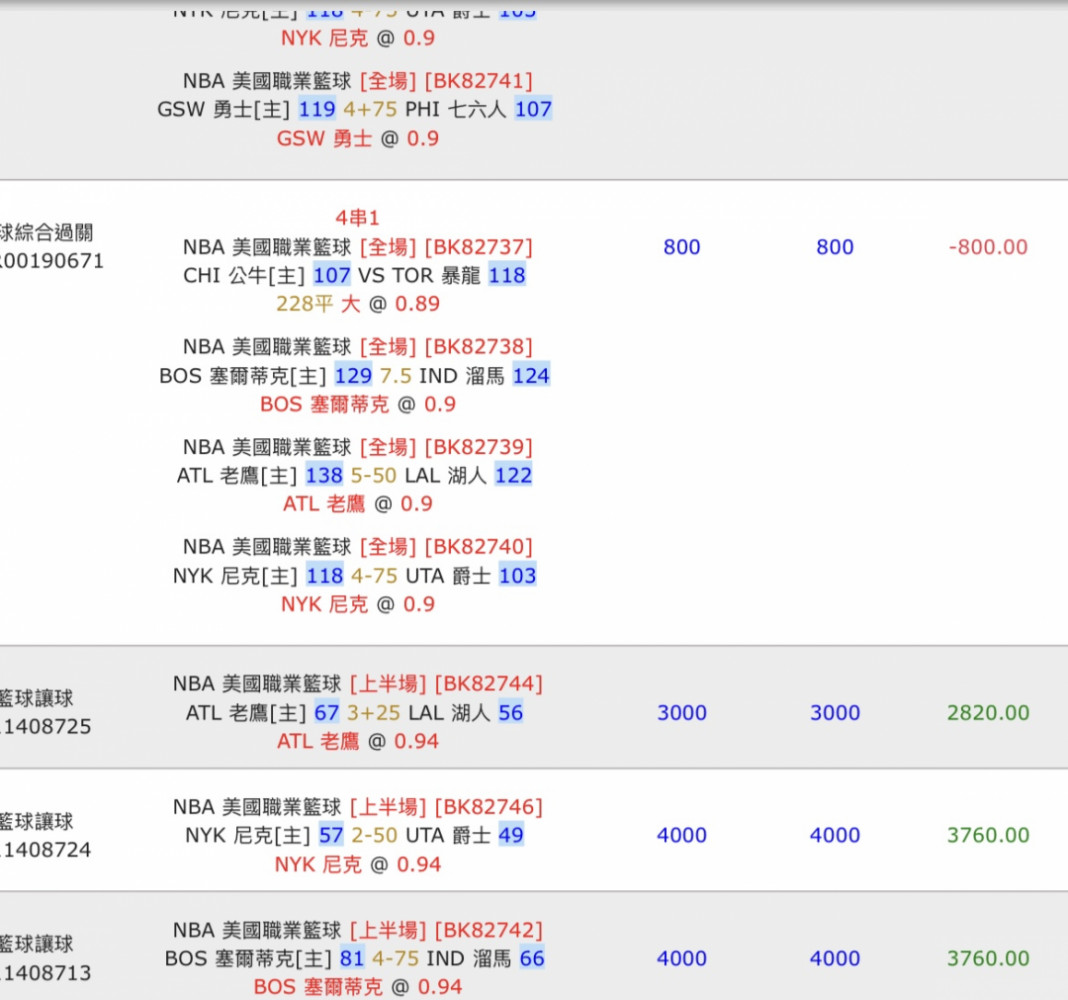Select the NYK 尼克[主] 57 2-50 UTA 爵士 49 line
Screen dimensions: 1068x1000
coord(354,835)
